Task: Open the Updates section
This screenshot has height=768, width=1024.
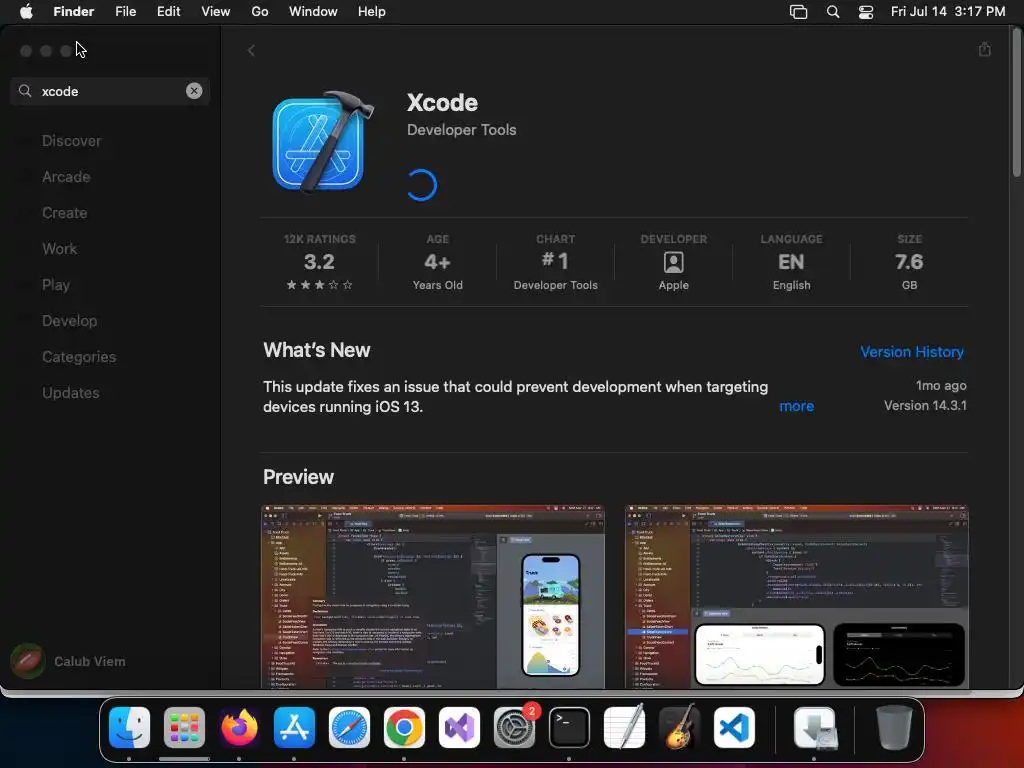Action: 71,392
